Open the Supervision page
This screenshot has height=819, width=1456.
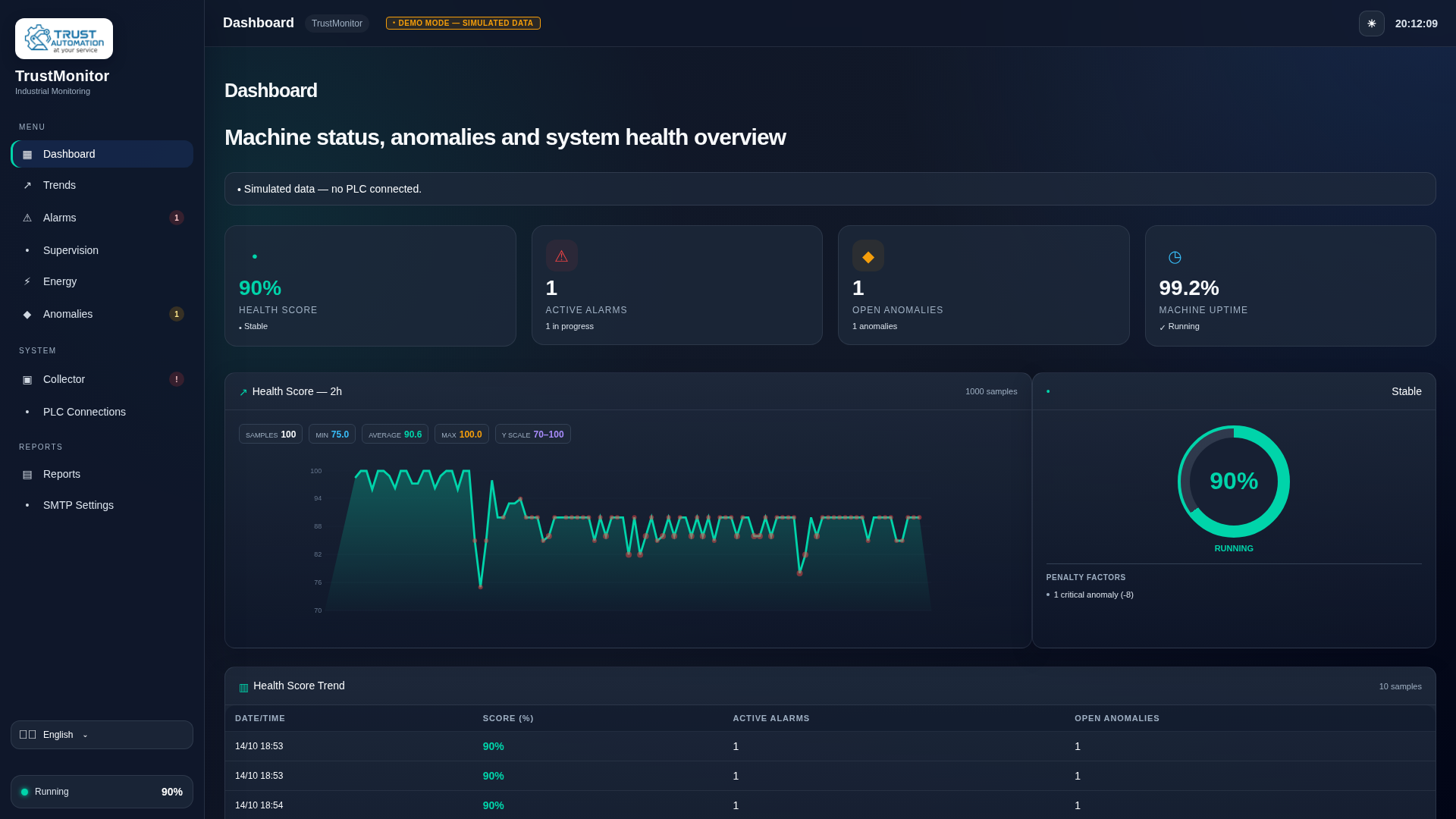click(102, 250)
